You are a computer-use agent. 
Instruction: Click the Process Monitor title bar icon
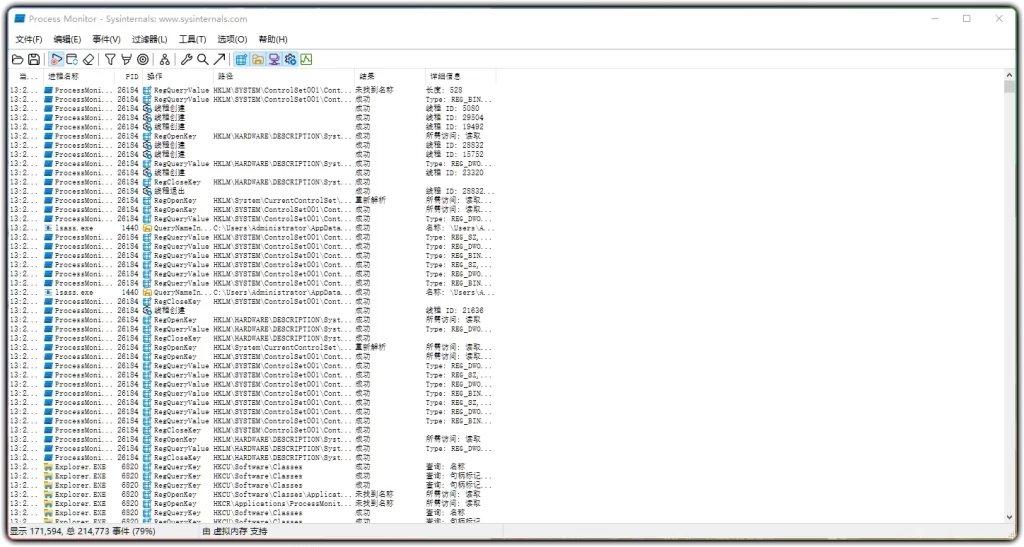(x=20, y=19)
